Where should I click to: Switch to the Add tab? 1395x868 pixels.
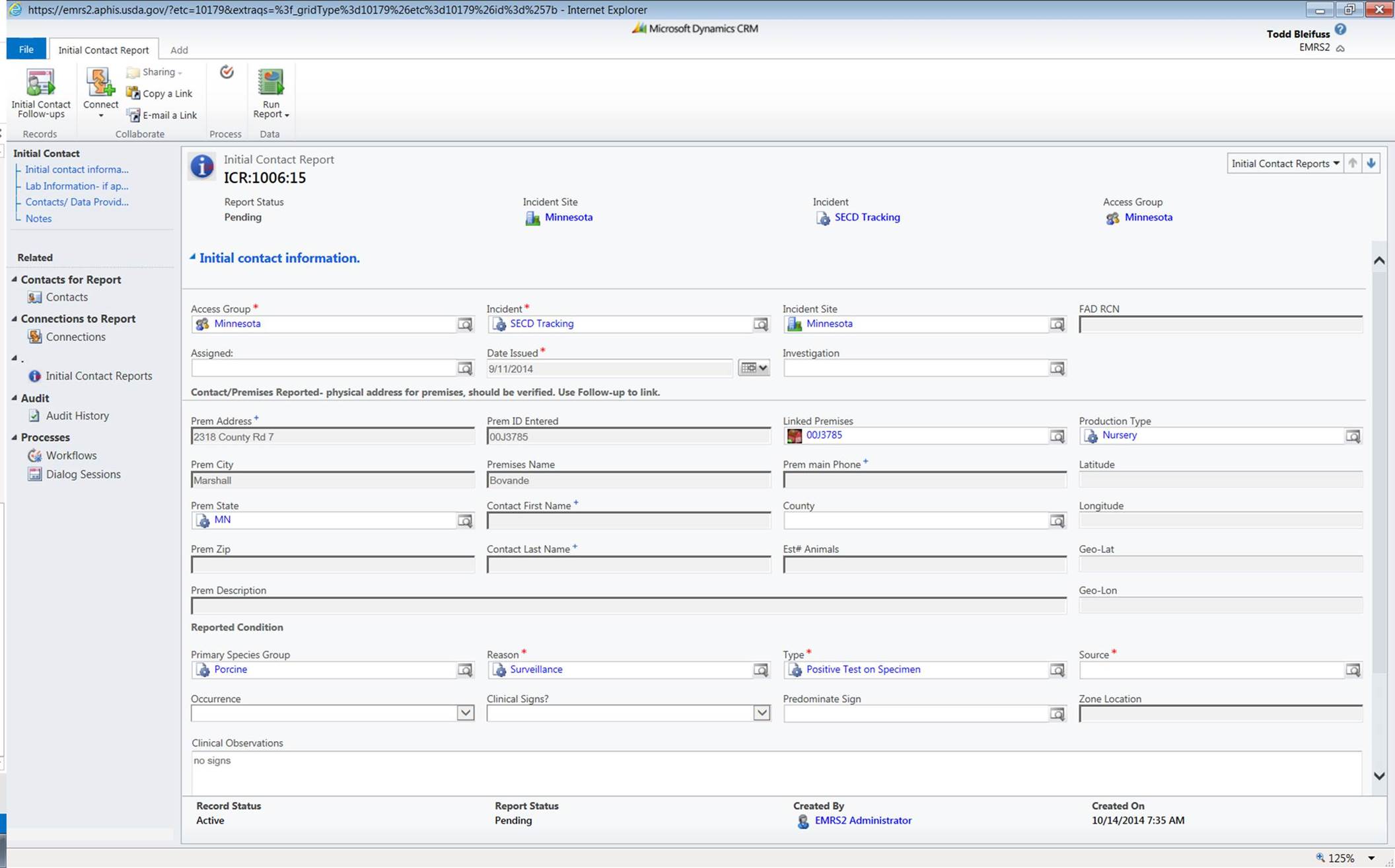pos(179,50)
